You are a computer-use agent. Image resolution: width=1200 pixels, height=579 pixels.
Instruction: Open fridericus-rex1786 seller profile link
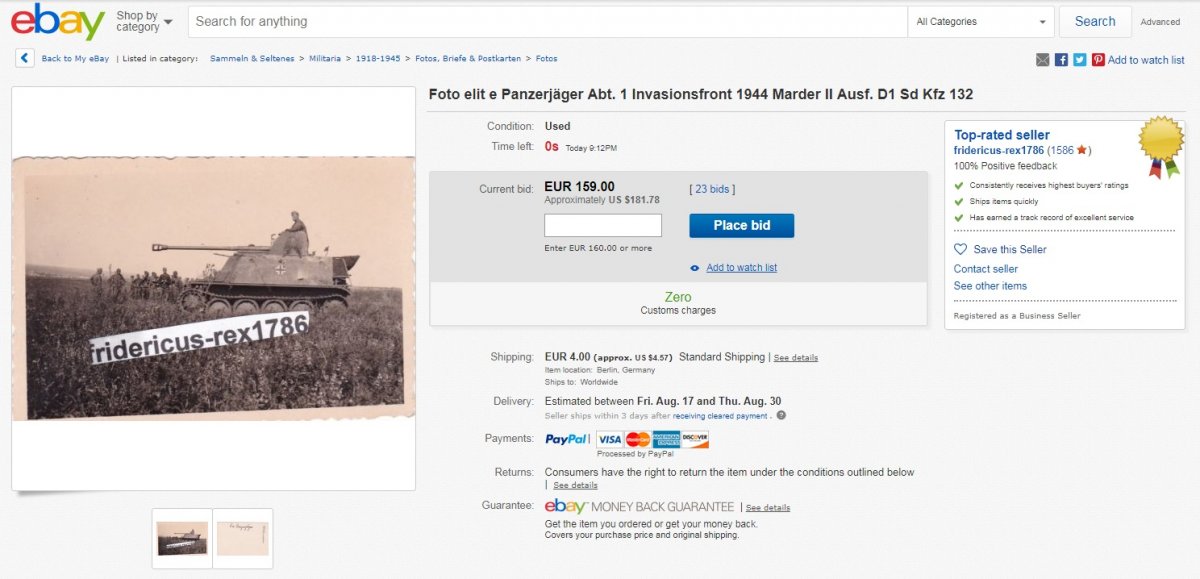coord(998,150)
